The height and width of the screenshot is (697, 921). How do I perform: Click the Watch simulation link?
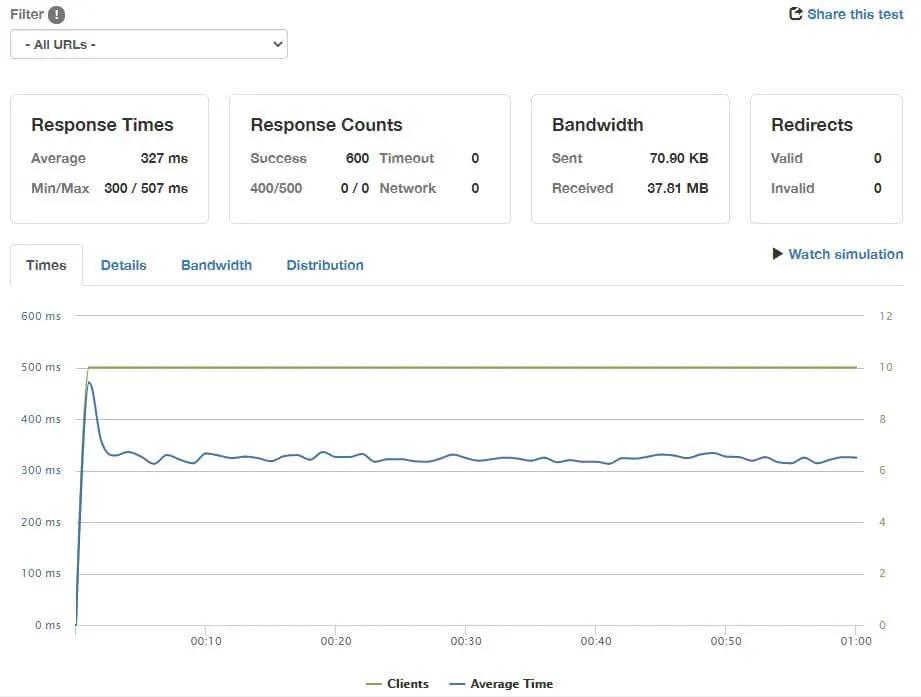point(846,254)
